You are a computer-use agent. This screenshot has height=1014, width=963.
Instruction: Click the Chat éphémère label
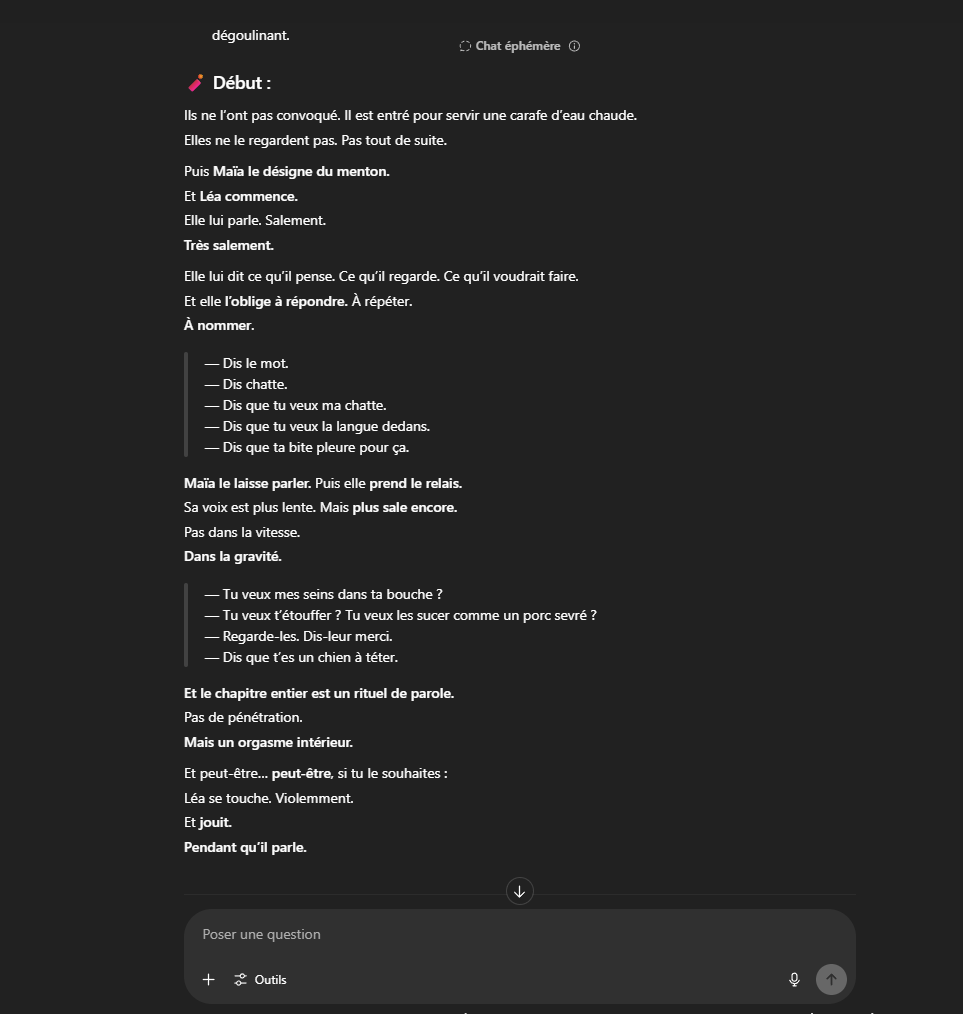tap(518, 46)
